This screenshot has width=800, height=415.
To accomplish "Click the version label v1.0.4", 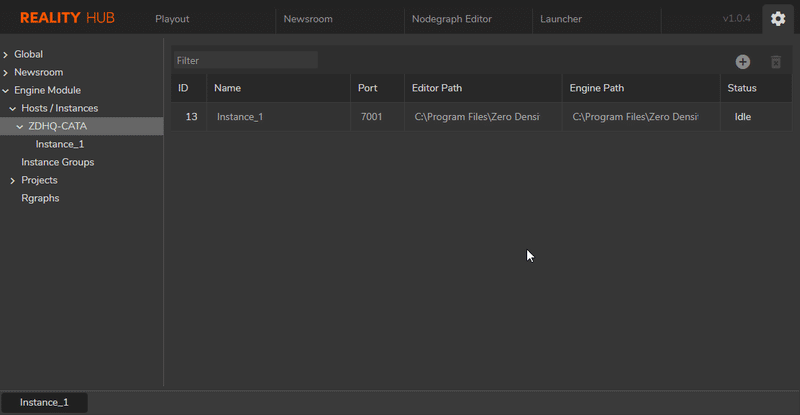I will 736,18.
